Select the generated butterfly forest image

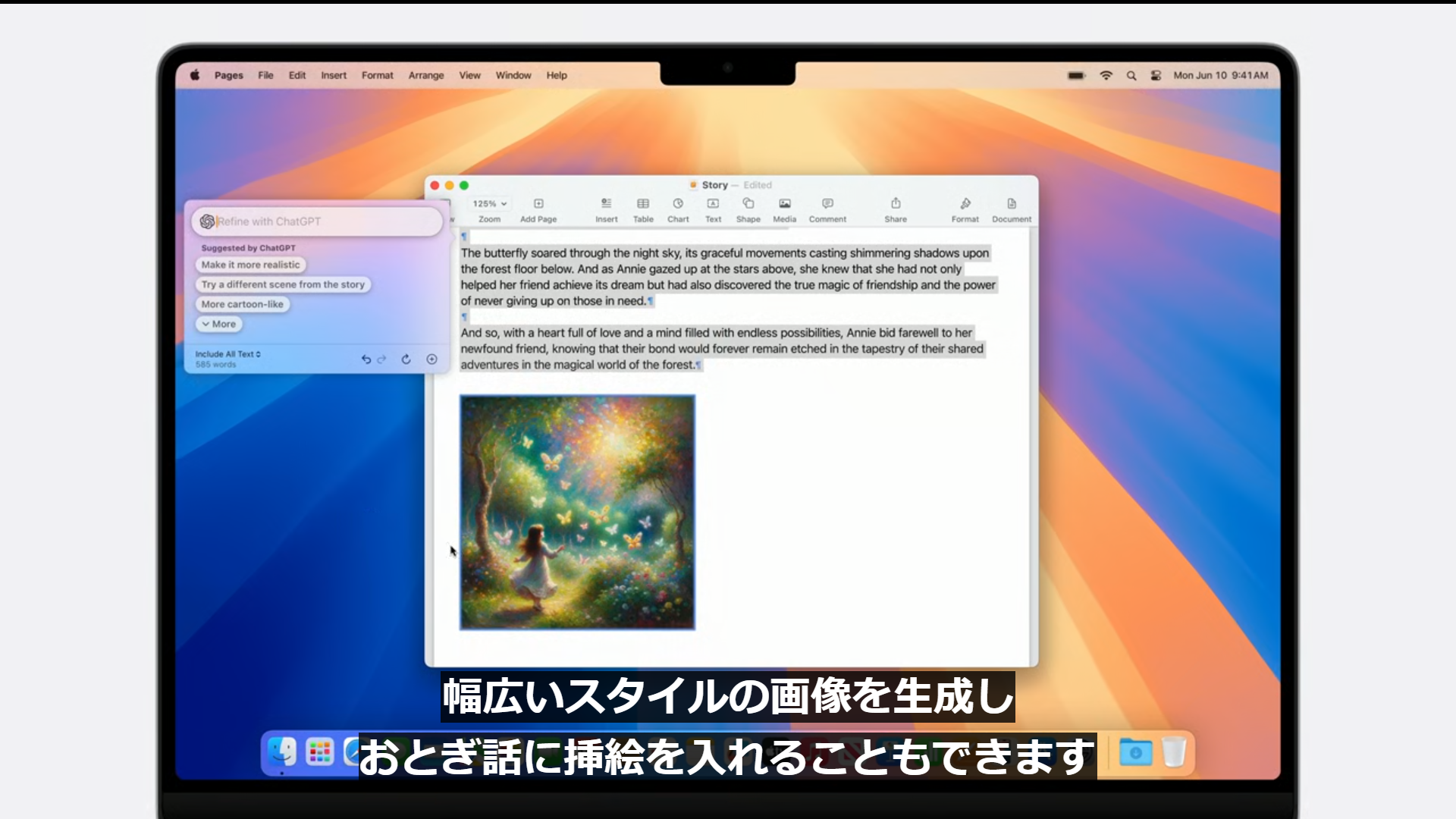pos(577,513)
